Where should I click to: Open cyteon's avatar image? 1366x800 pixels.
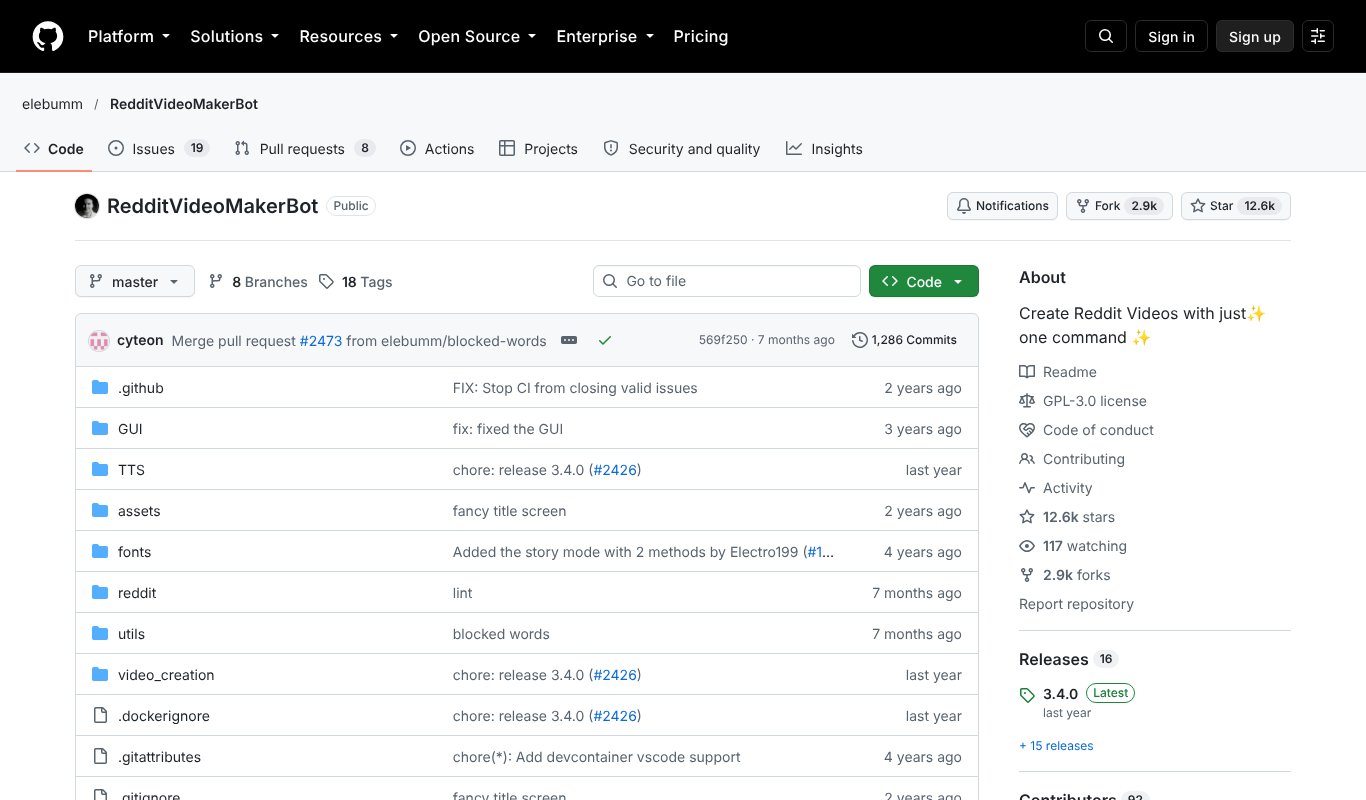click(99, 340)
